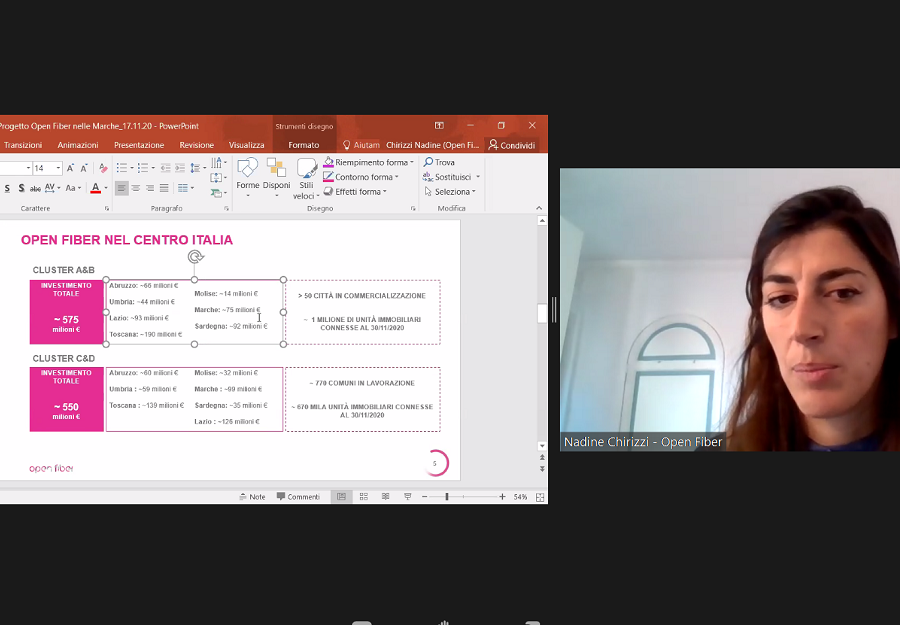The width and height of the screenshot is (900, 625).
Task: Apply bulleted list formatting
Action: (x=122, y=168)
